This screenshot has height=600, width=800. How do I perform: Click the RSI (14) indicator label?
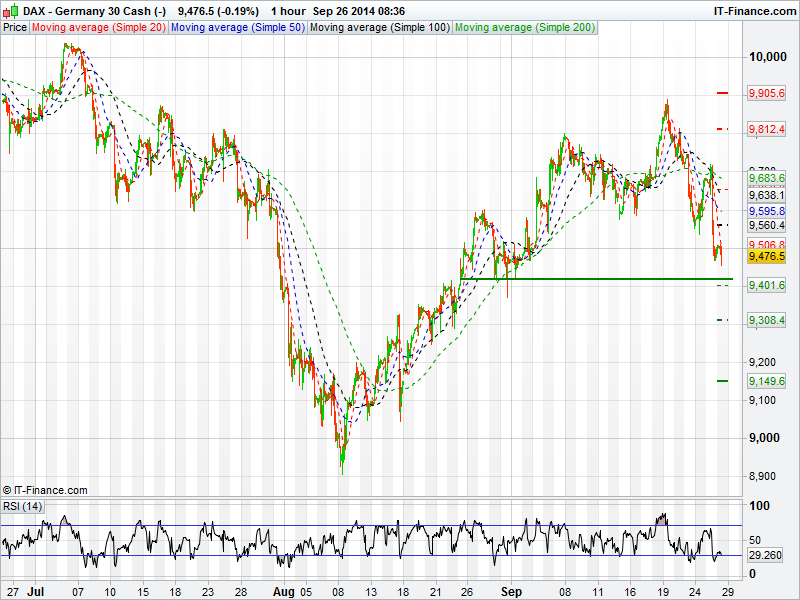click(x=23, y=506)
